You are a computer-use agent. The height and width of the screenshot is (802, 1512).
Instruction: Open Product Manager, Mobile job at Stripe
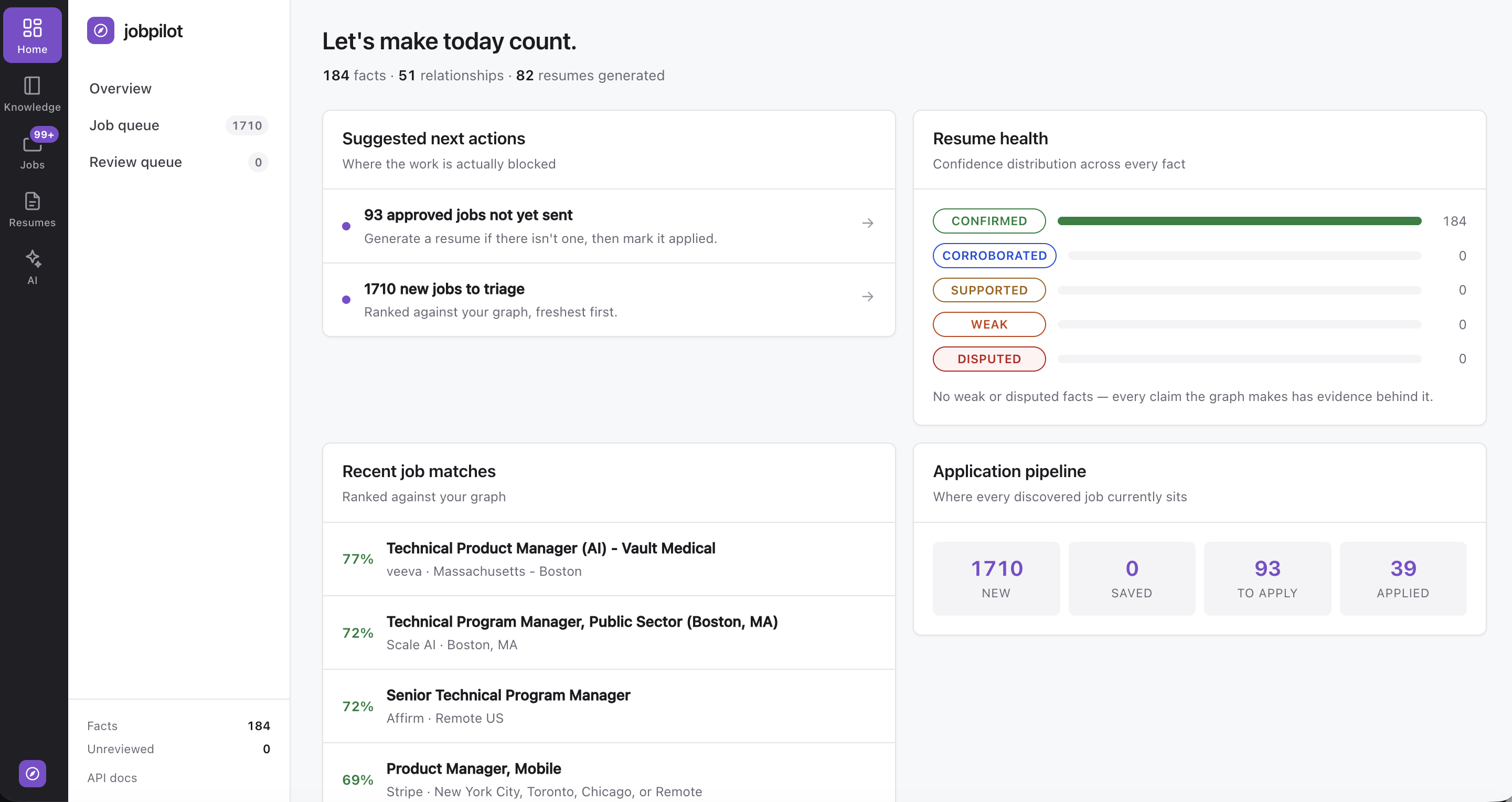[x=609, y=773]
